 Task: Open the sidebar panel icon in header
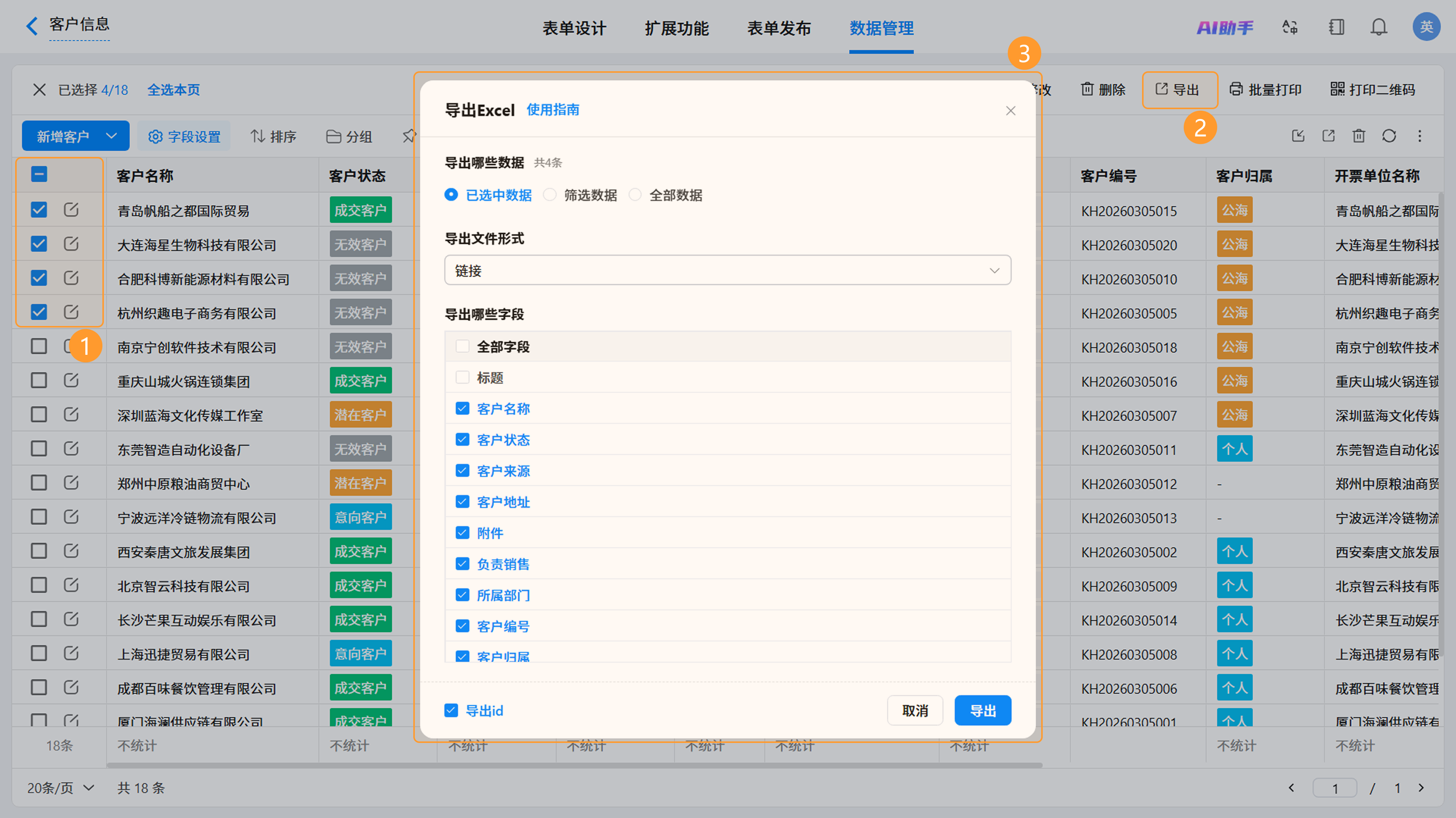(1336, 27)
